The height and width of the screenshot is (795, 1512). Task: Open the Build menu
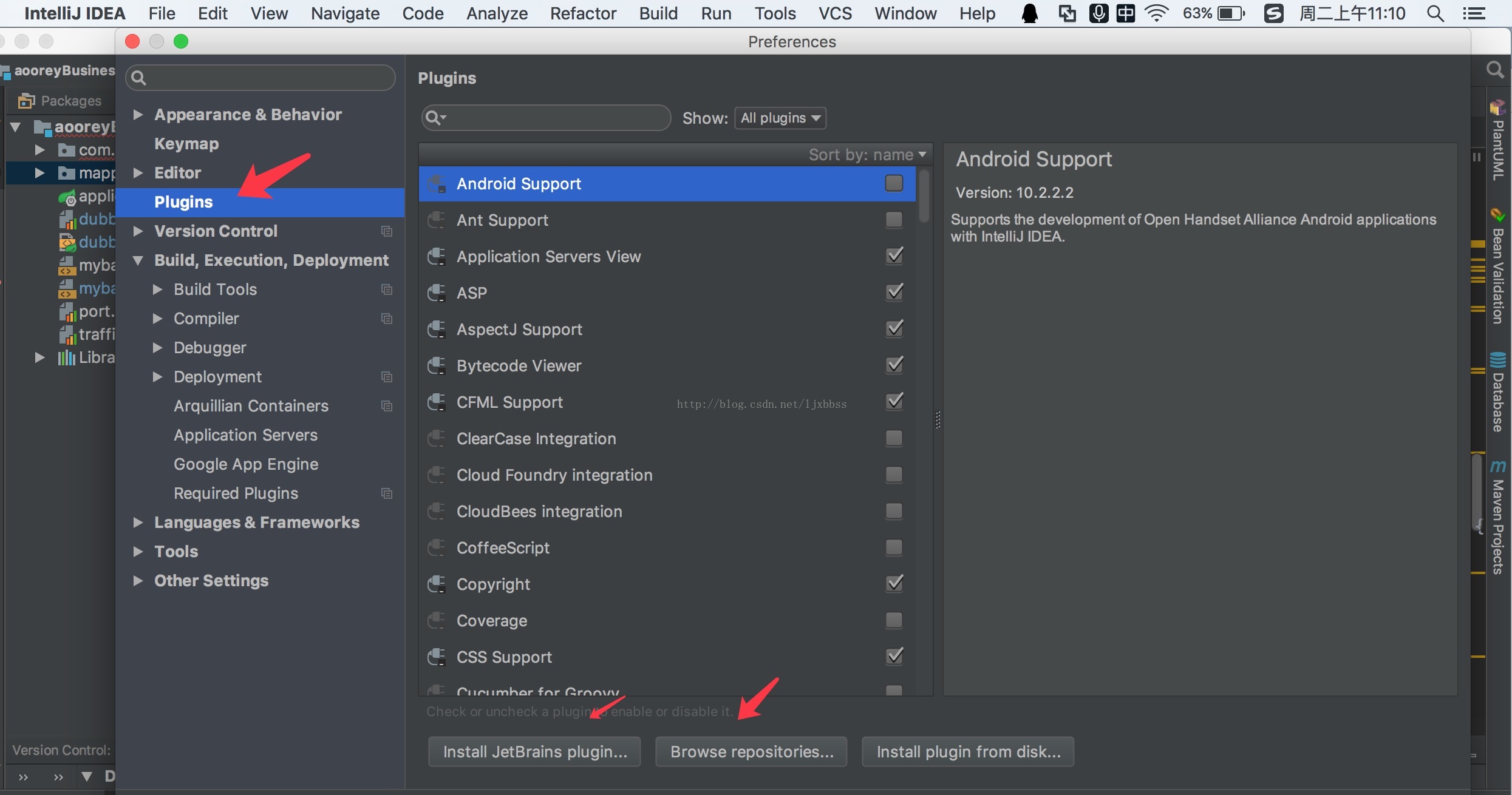pyautogui.click(x=658, y=13)
